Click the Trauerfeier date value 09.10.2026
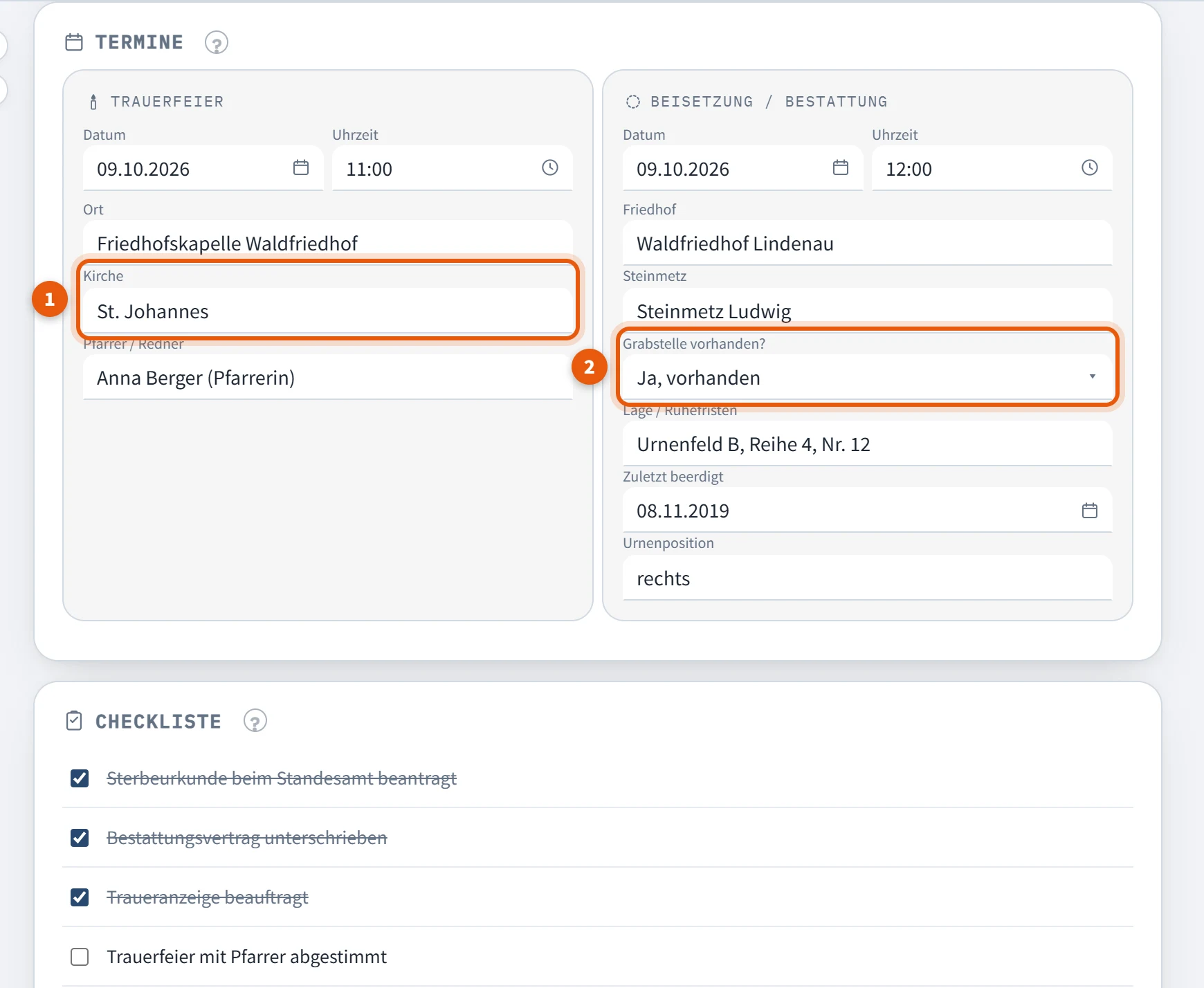 click(143, 169)
